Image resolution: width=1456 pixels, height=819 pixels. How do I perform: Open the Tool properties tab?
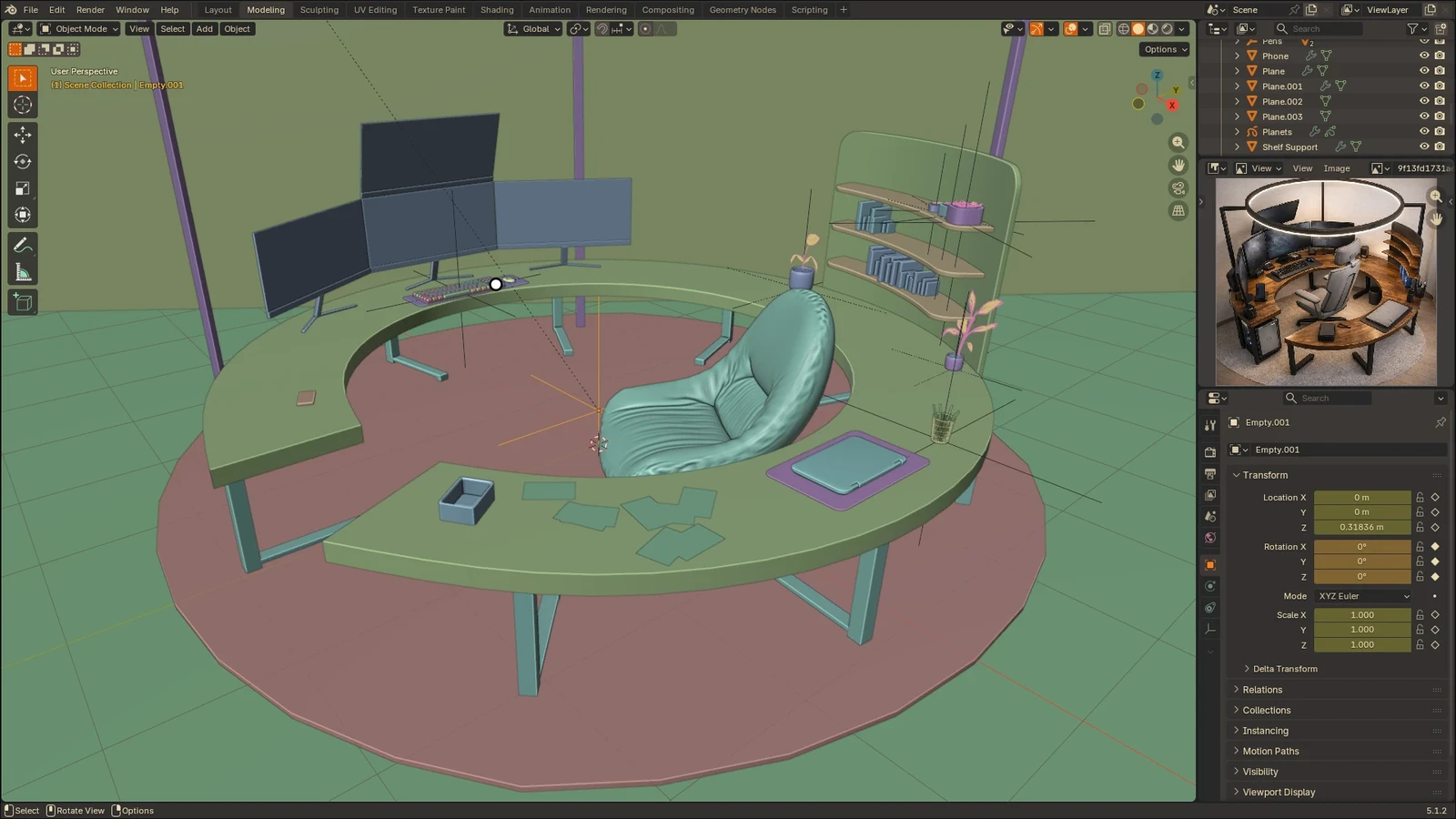tap(1210, 425)
